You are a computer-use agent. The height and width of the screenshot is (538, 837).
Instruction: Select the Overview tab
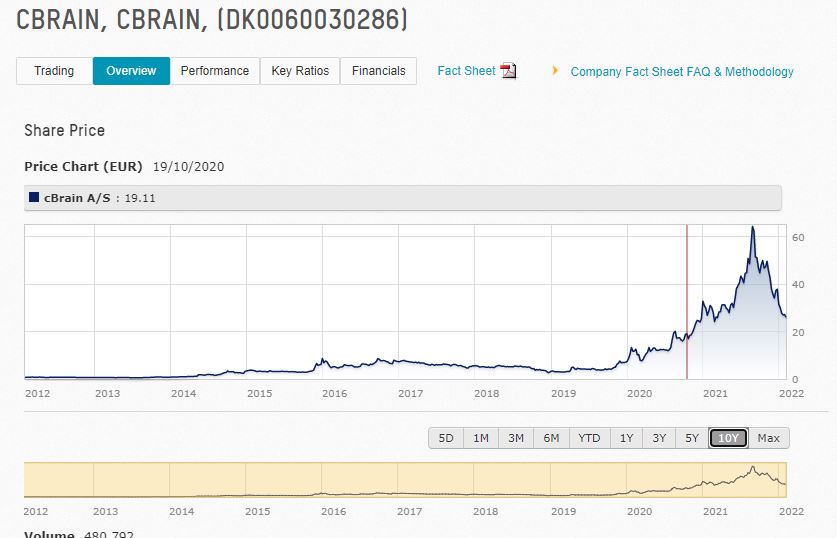(x=131, y=71)
